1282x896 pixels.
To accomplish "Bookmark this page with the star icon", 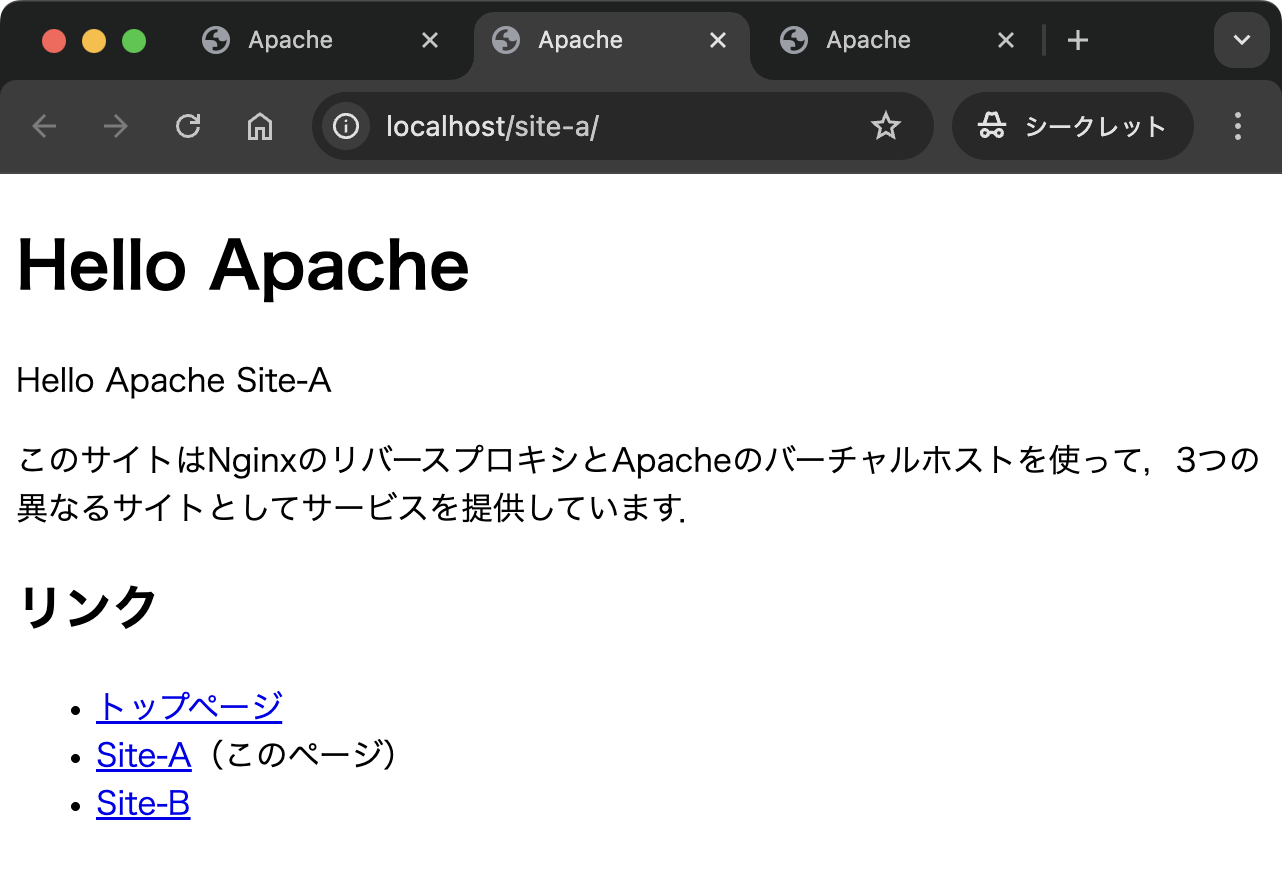I will click(x=886, y=126).
